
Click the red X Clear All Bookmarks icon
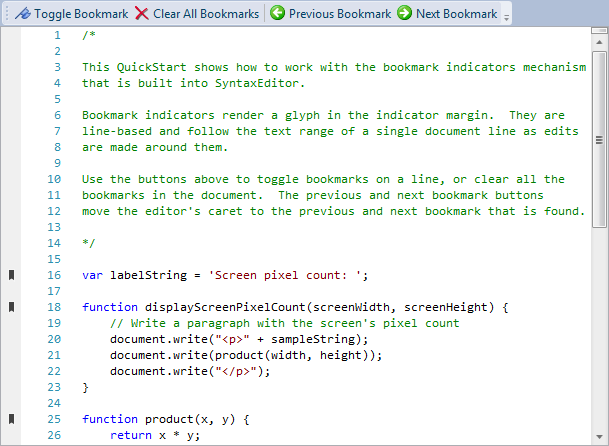[142, 14]
